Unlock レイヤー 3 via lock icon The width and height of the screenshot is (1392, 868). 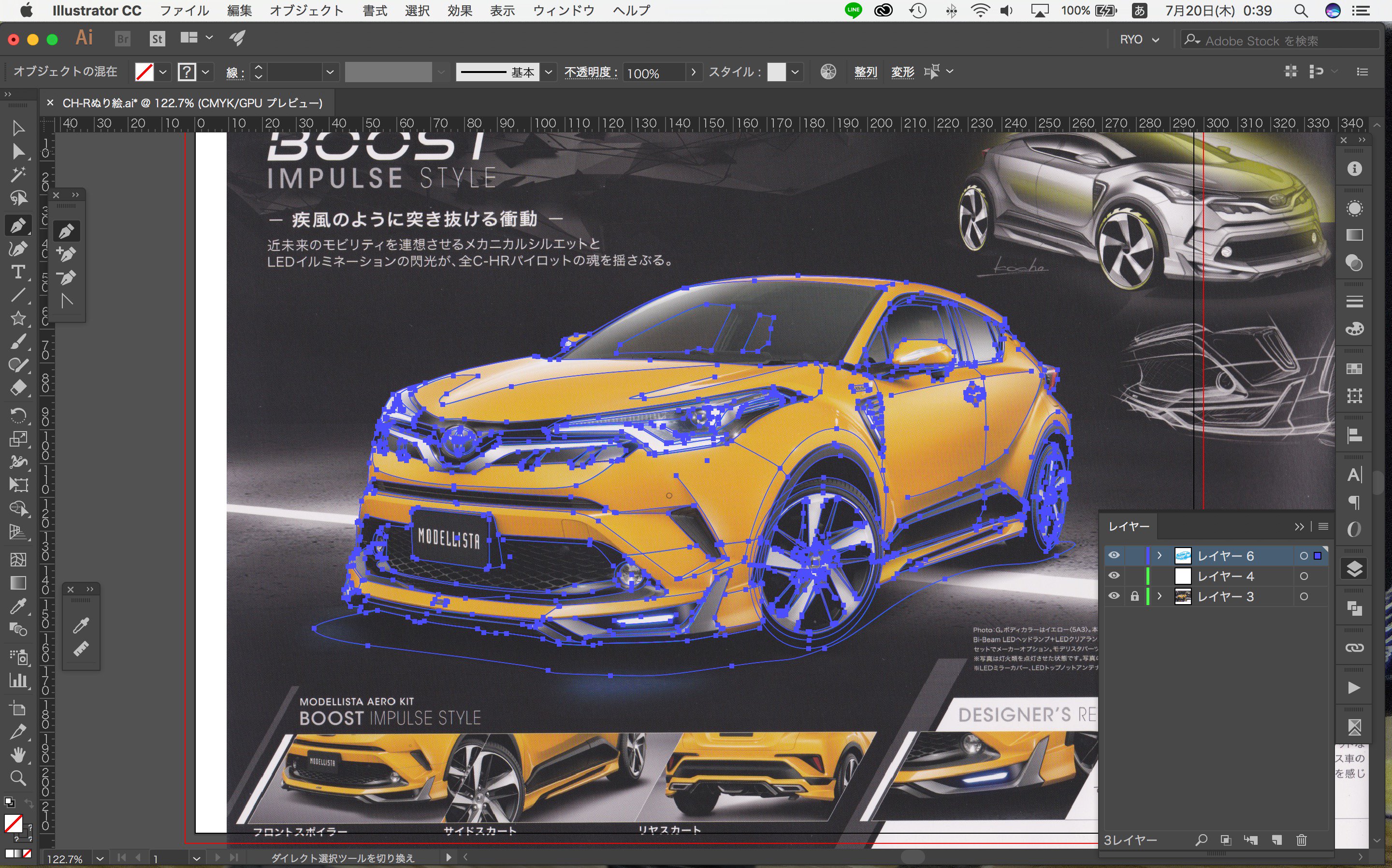click(1134, 596)
